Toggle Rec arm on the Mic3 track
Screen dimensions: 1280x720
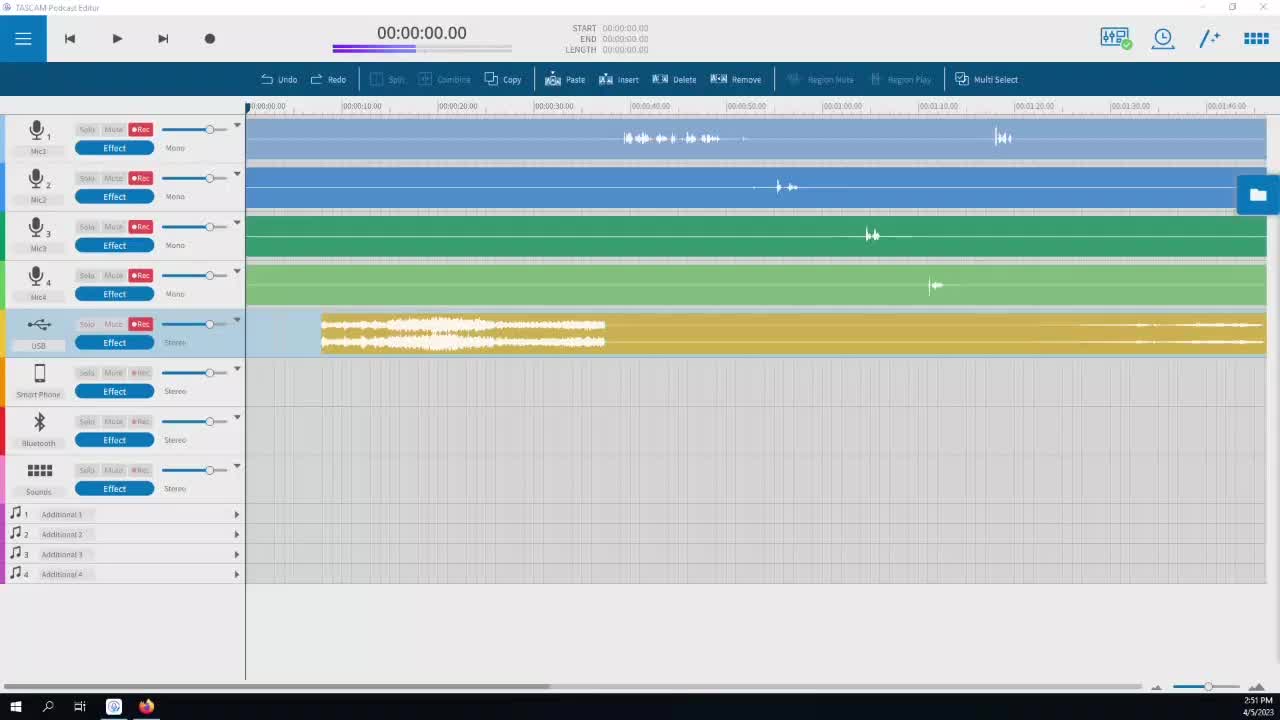pos(140,227)
